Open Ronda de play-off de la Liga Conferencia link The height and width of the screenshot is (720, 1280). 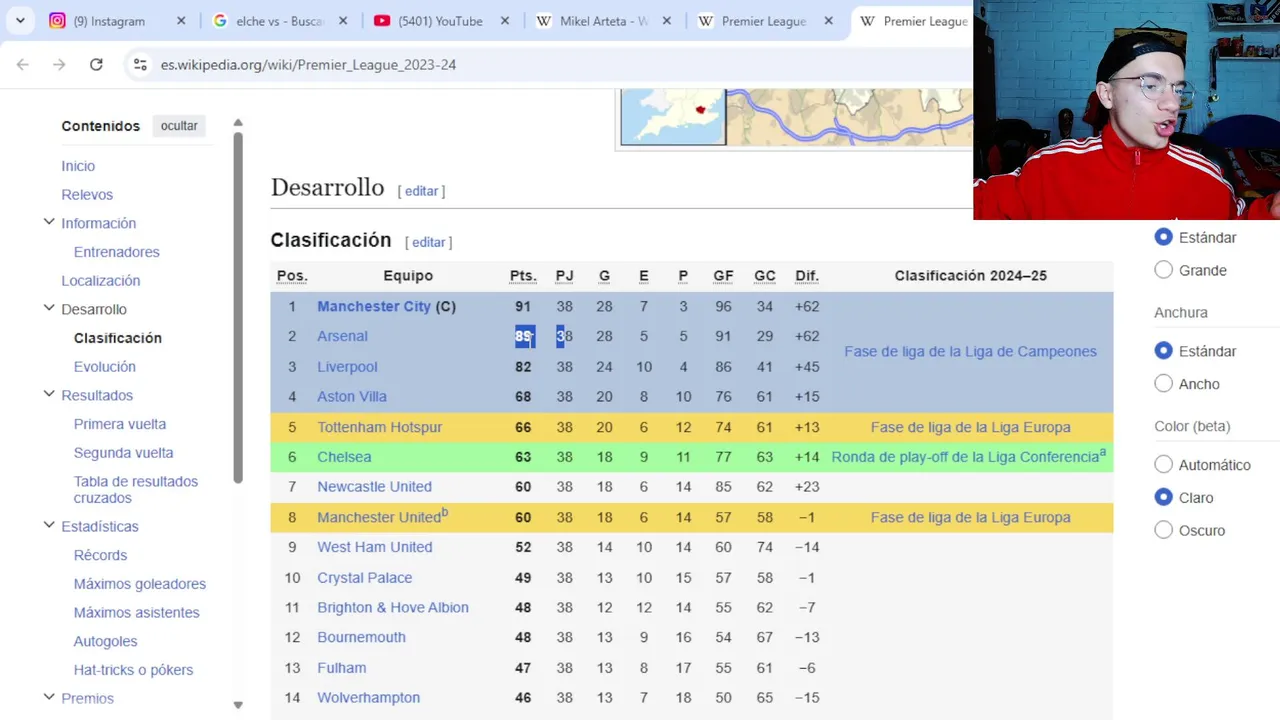[x=965, y=457]
